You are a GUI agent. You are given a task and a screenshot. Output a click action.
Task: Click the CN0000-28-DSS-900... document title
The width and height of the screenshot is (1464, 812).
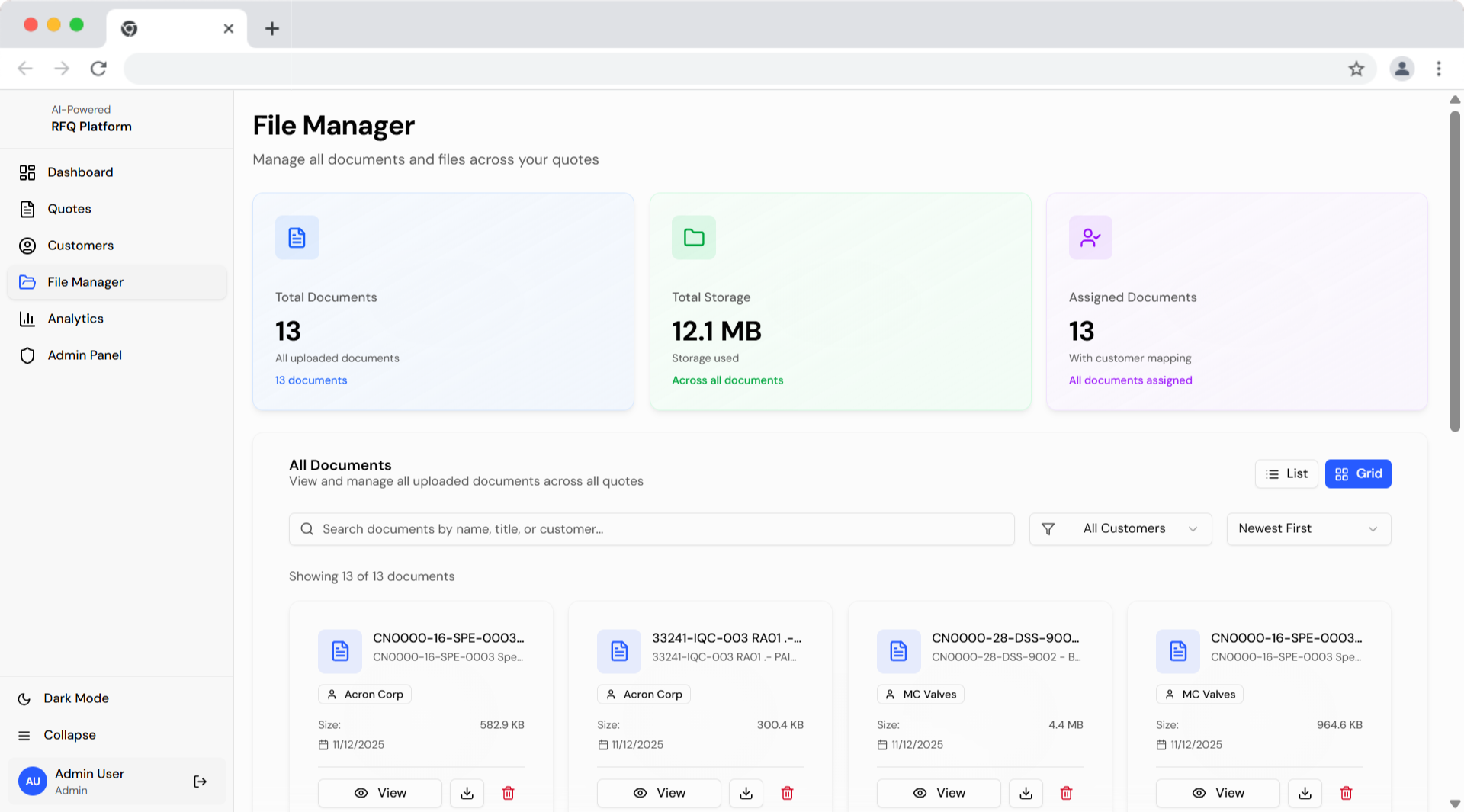pos(1006,638)
